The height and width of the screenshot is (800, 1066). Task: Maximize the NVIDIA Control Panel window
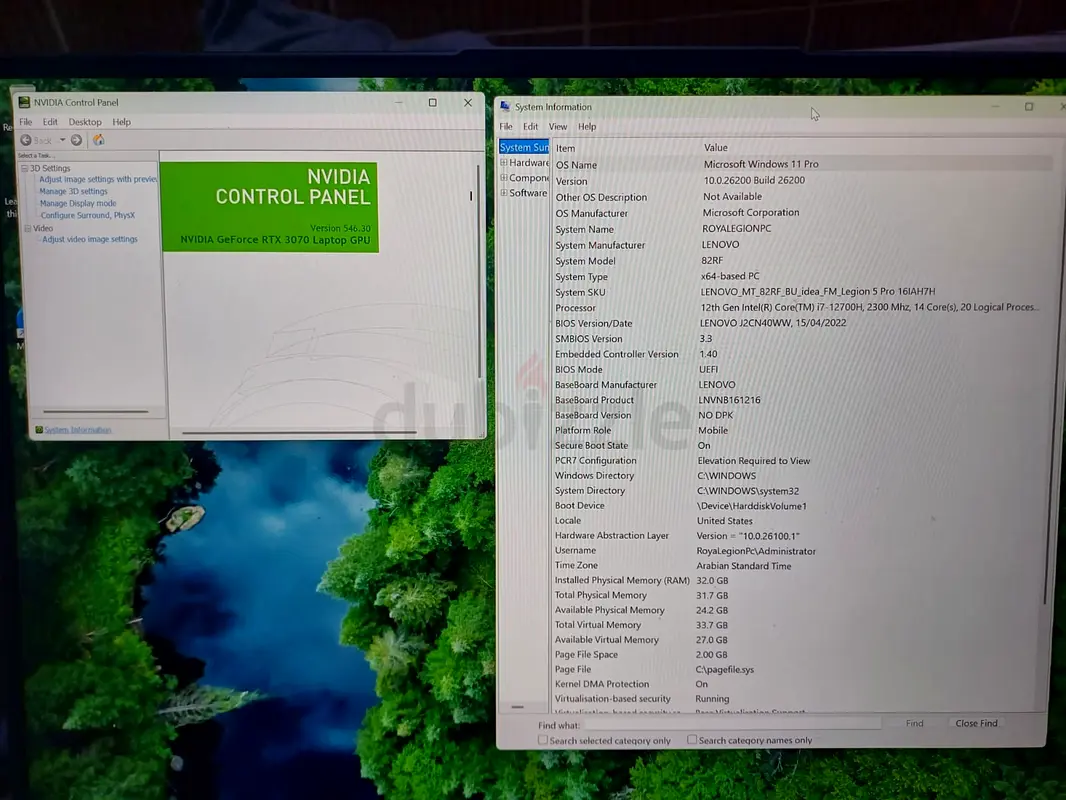432,103
